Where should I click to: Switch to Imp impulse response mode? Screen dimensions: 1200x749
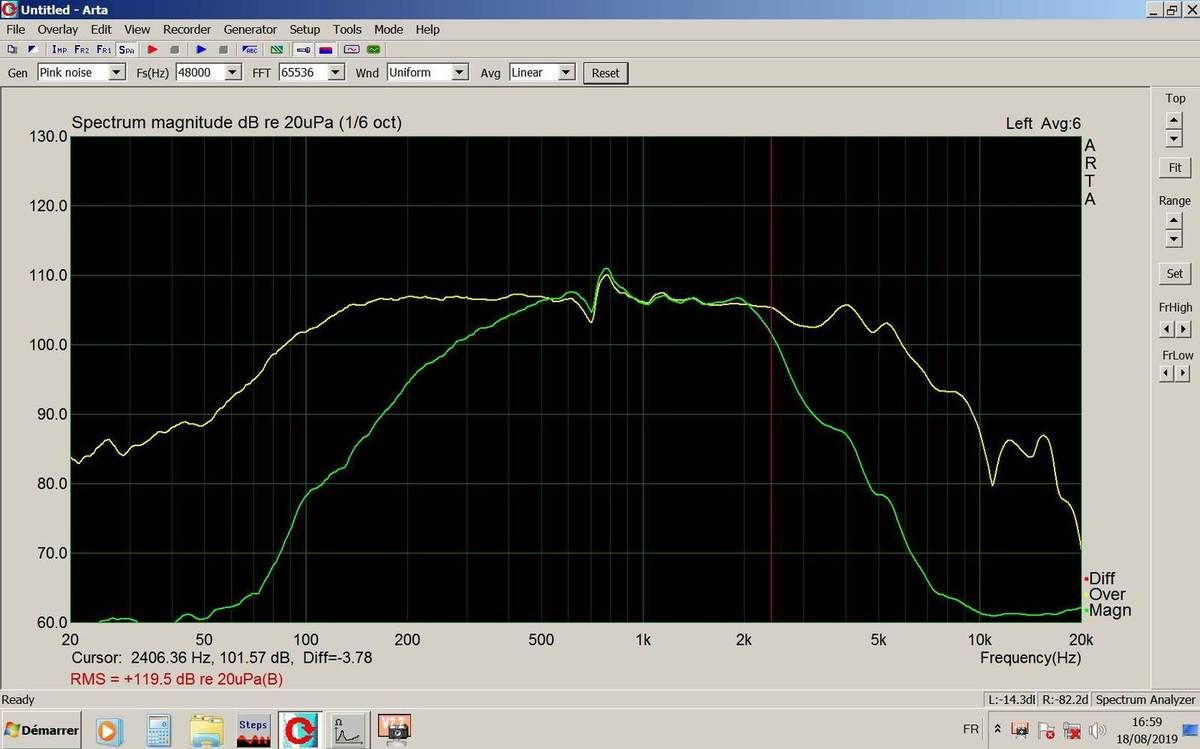[x=59, y=49]
